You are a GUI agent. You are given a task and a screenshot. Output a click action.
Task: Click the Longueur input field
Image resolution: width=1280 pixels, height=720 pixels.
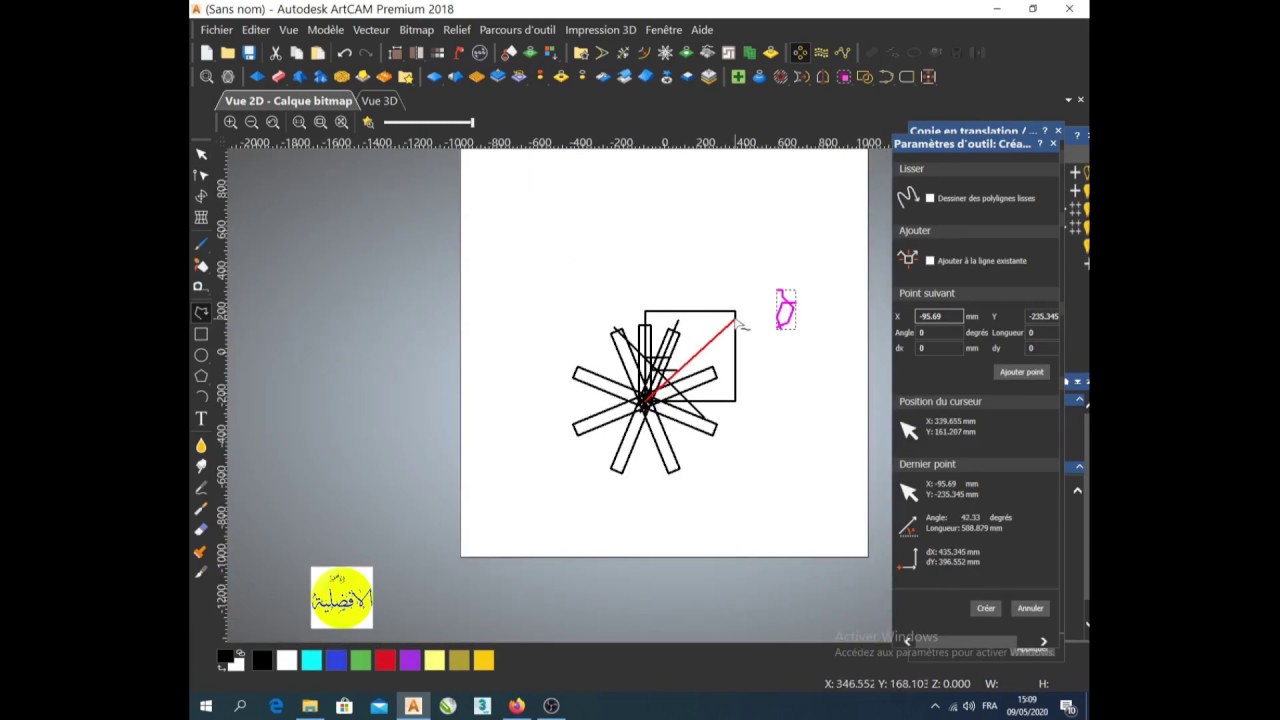(x=1043, y=332)
